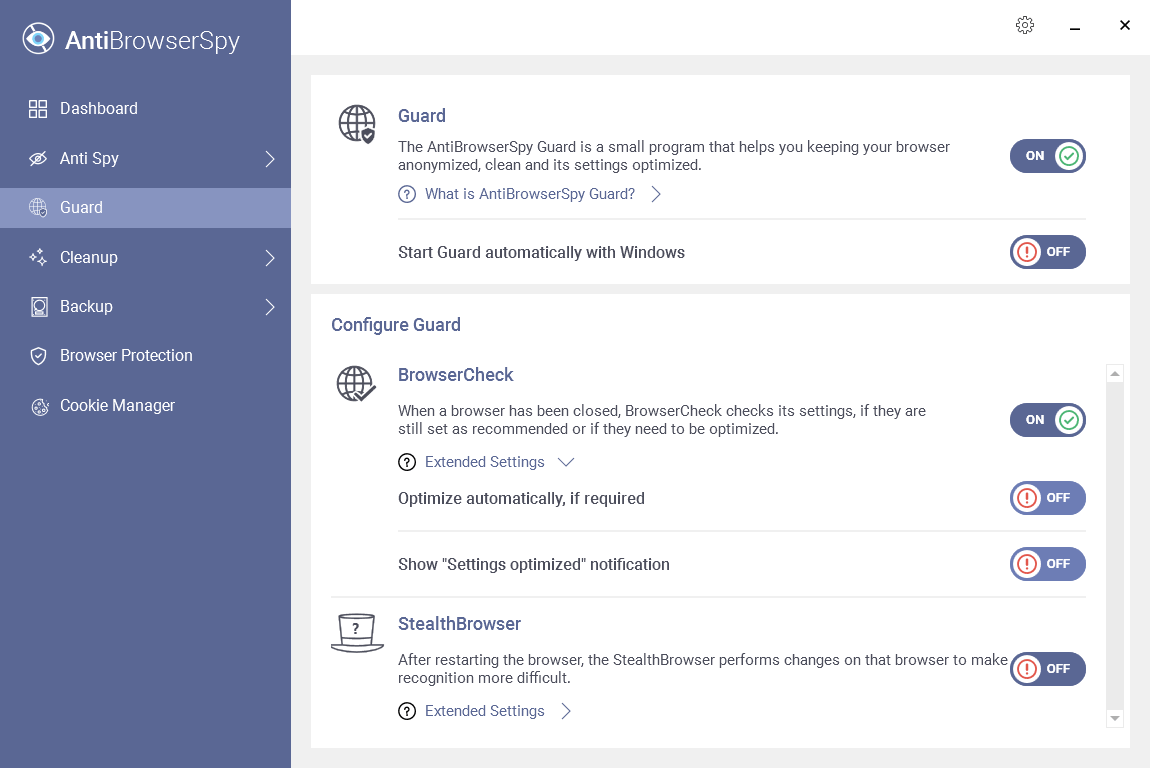The width and height of the screenshot is (1150, 768).
Task: Expand the Cleanup submenu chevron
Action: click(x=270, y=258)
